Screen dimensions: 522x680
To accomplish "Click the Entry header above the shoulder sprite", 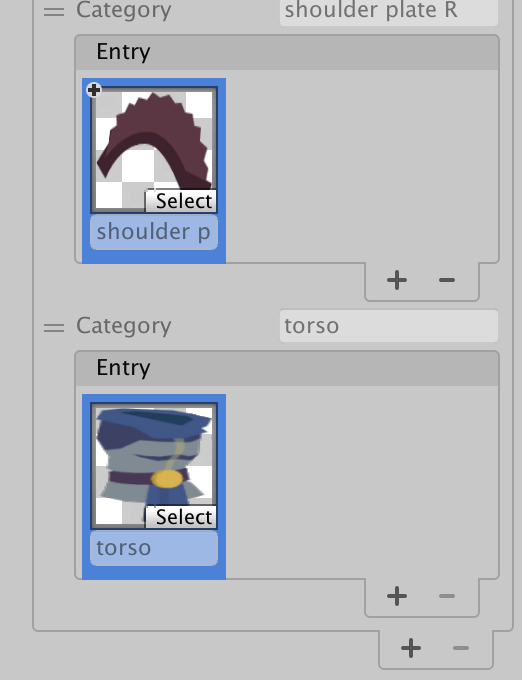I will point(287,52).
